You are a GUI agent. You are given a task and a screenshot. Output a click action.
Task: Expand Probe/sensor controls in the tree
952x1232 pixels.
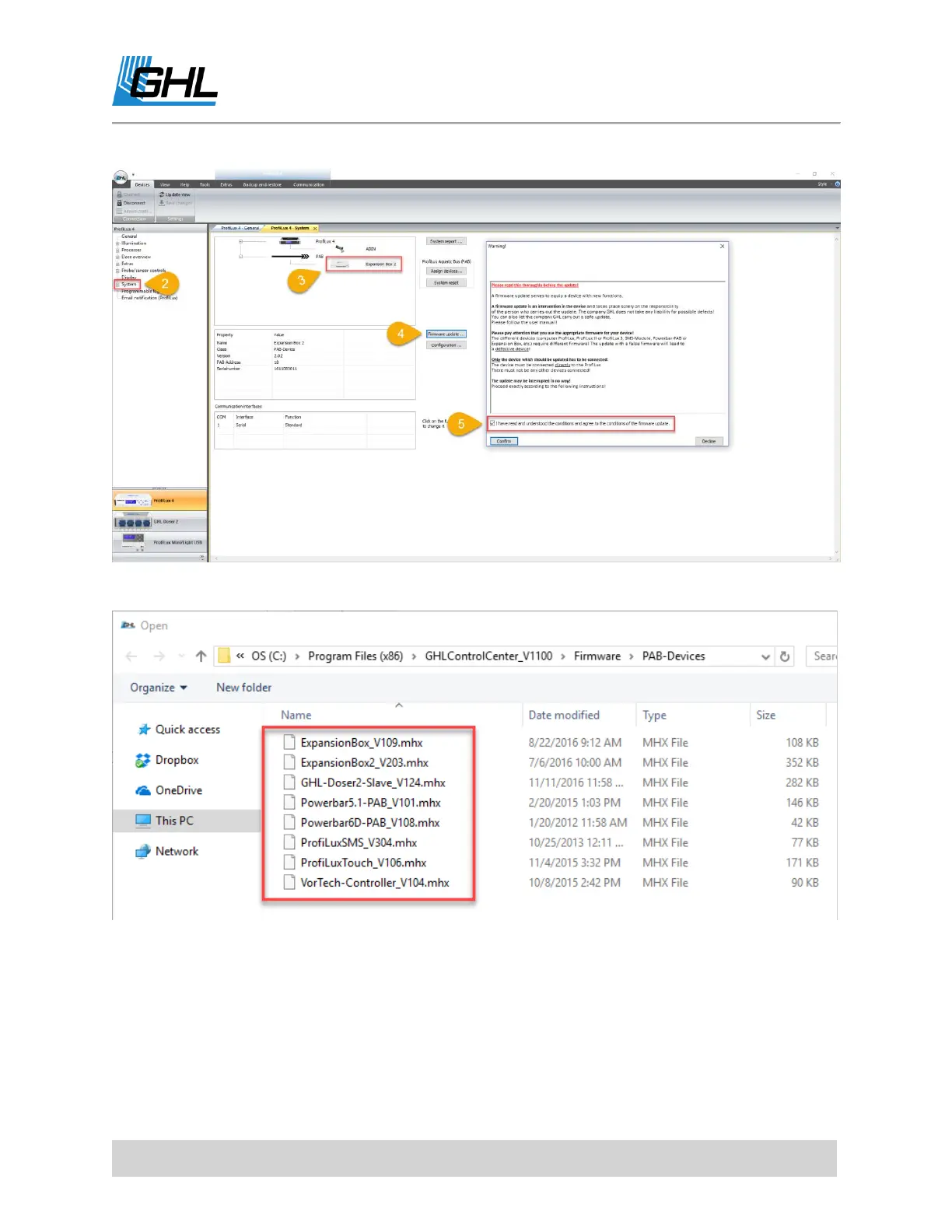tap(117, 271)
